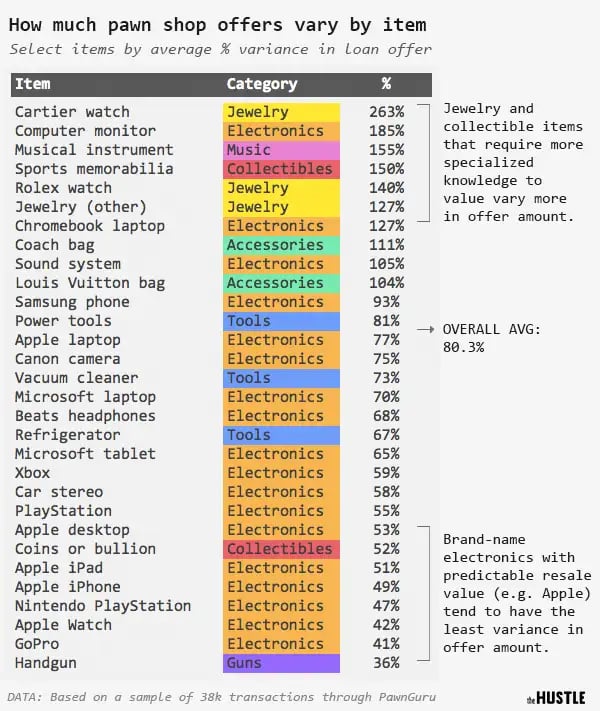Click the Category column header

coord(262,84)
